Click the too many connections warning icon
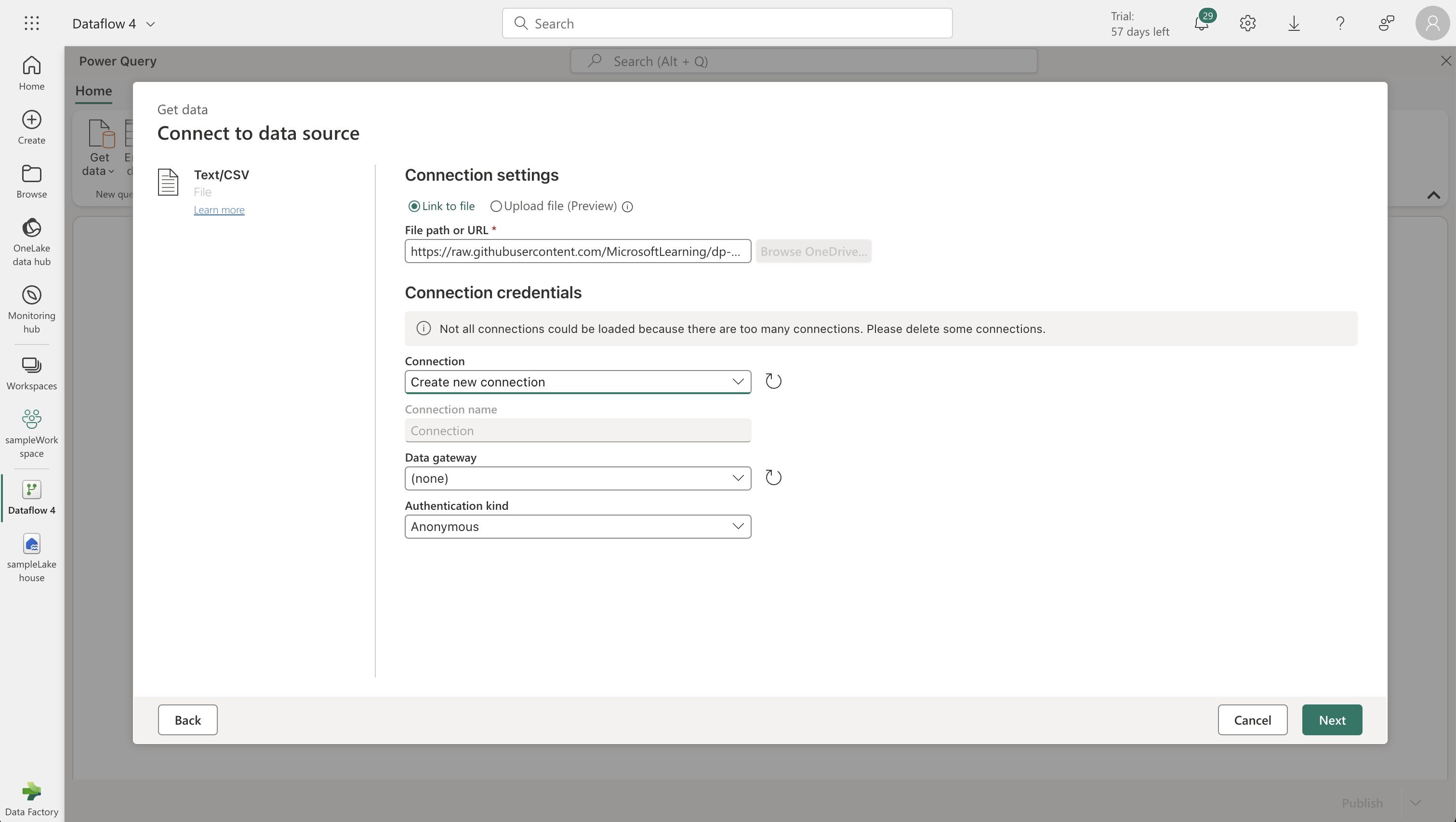 (x=424, y=329)
